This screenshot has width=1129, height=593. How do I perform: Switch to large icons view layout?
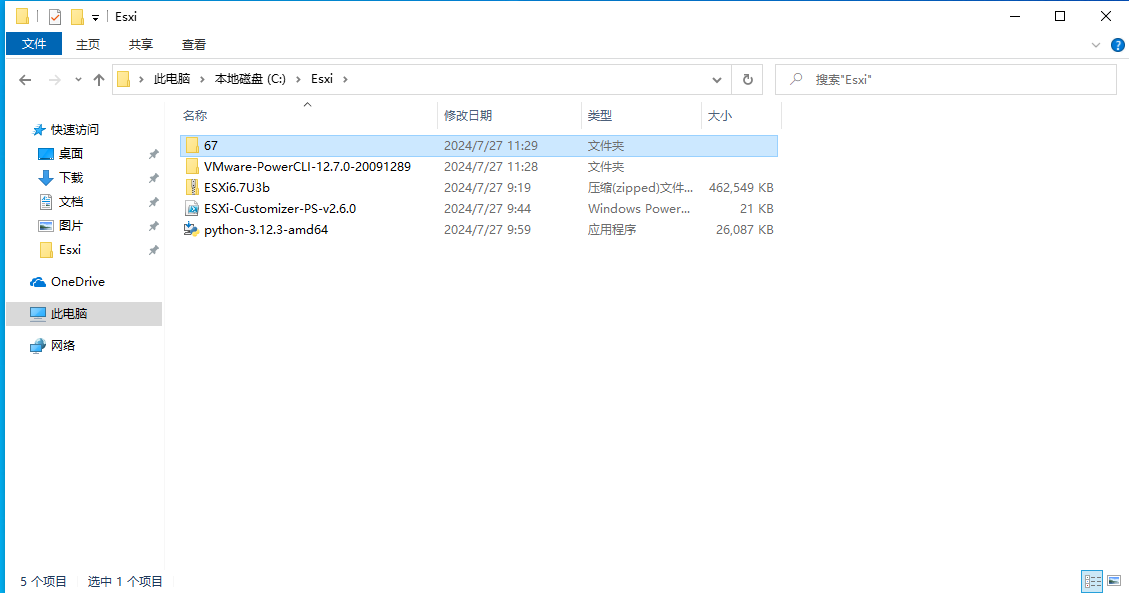[x=1114, y=581]
